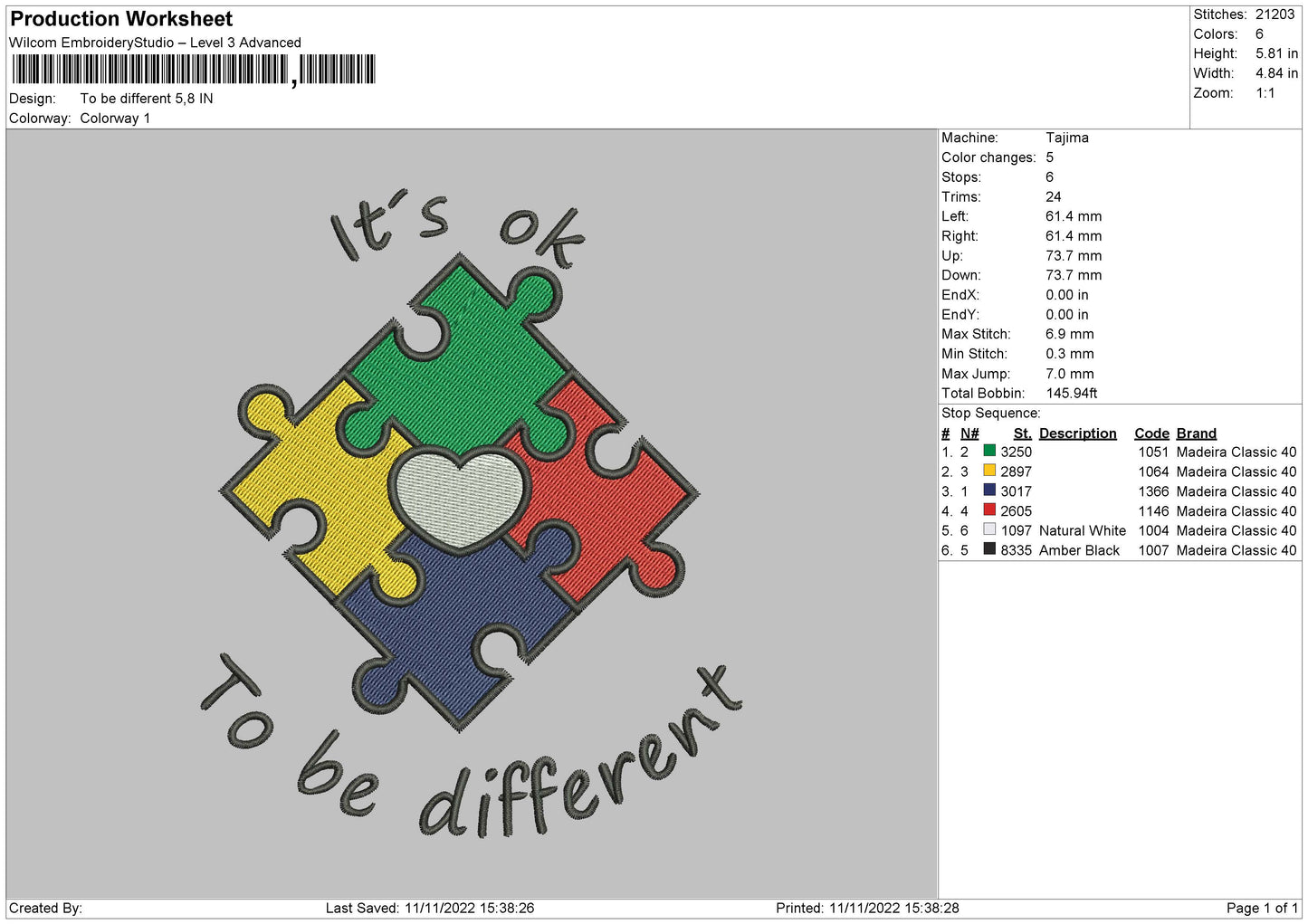Click the Width value '4.84 in'
The image size is (1308, 924).
(1276, 73)
